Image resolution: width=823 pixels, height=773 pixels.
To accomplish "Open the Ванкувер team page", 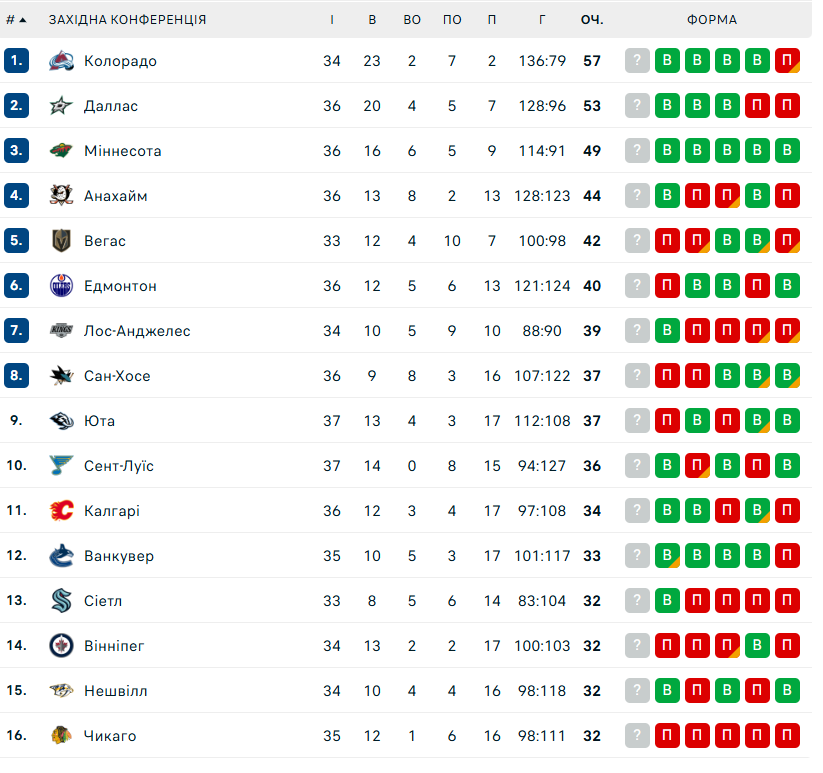I will pyautogui.click(x=119, y=556).
